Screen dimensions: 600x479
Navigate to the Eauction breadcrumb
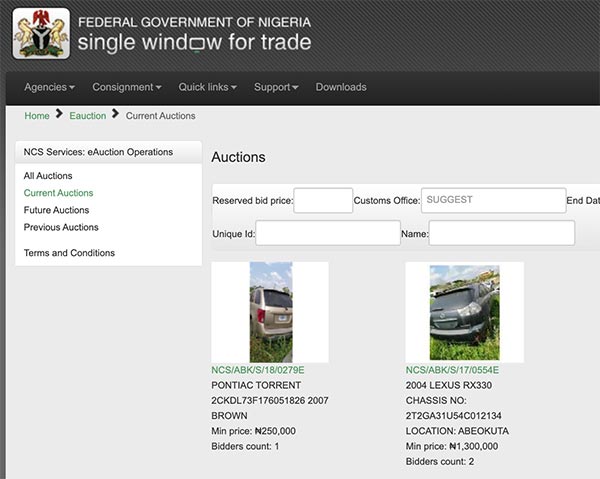[x=88, y=116]
